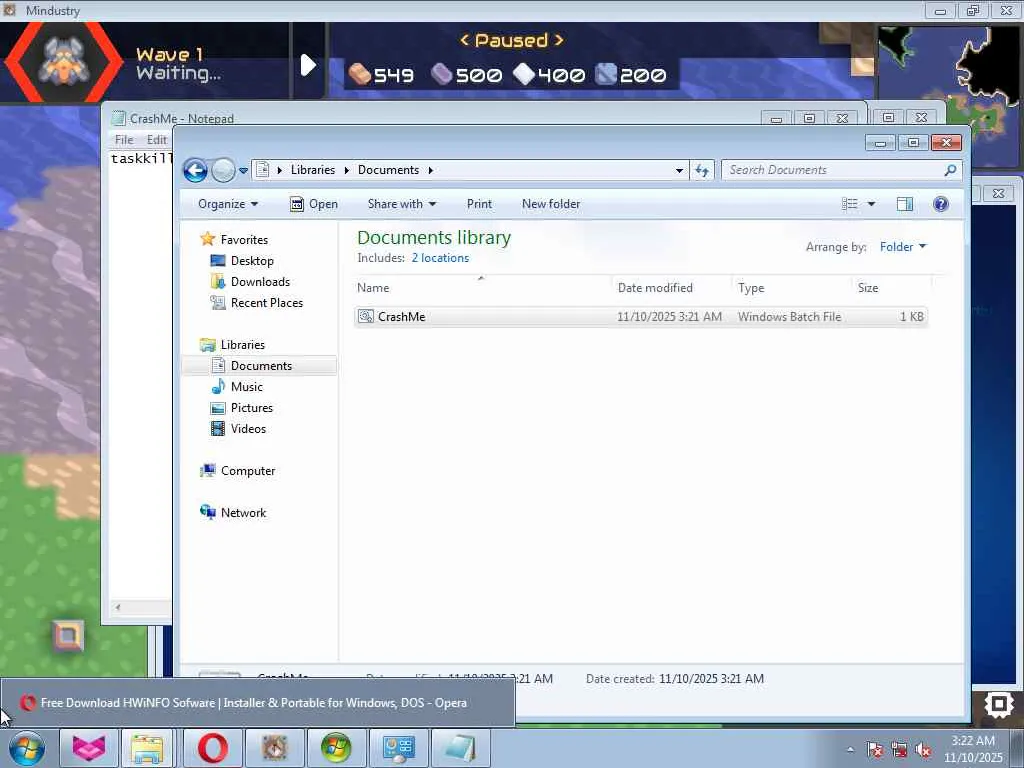1024x768 pixels.
Task: Click Libraries in the address breadcrumb
Action: tap(313, 170)
